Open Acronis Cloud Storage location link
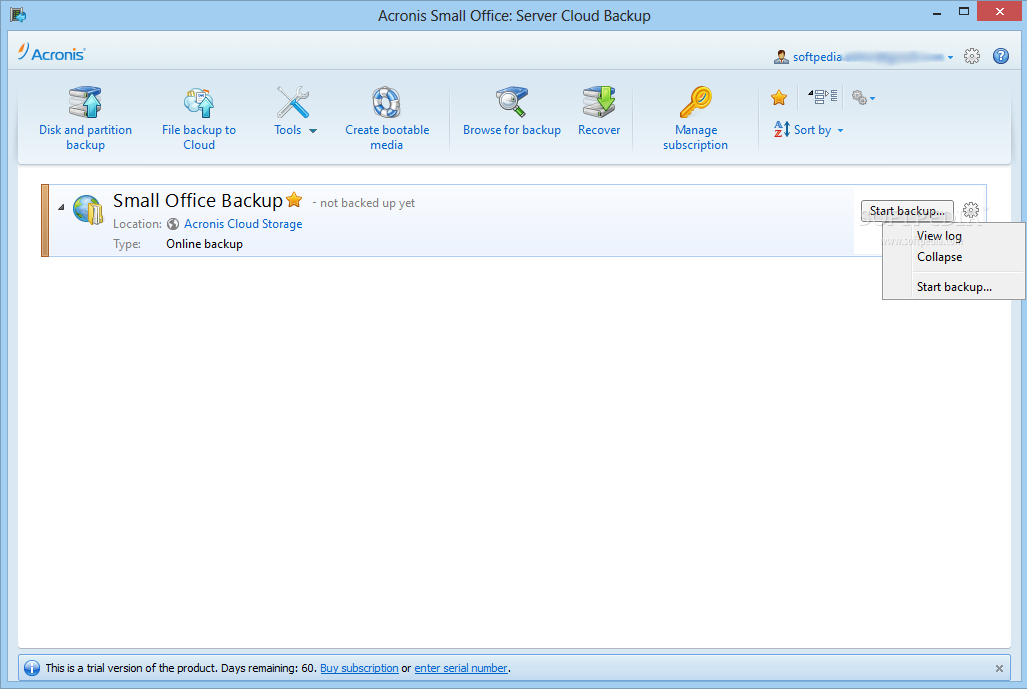Screen dimensions: 1027x689 click(243, 224)
